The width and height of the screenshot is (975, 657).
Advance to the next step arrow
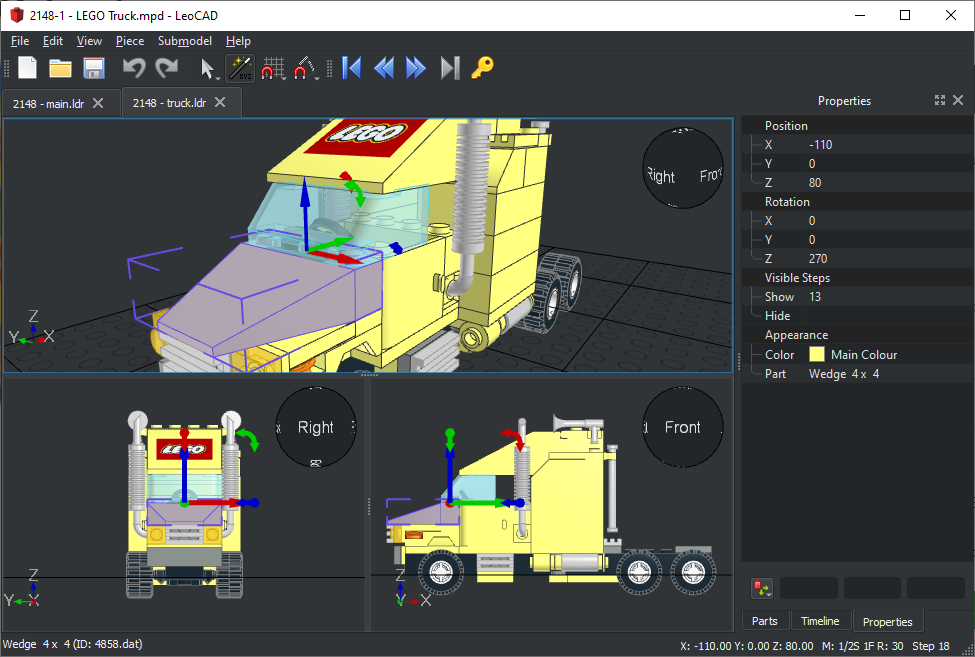(416, 68)
